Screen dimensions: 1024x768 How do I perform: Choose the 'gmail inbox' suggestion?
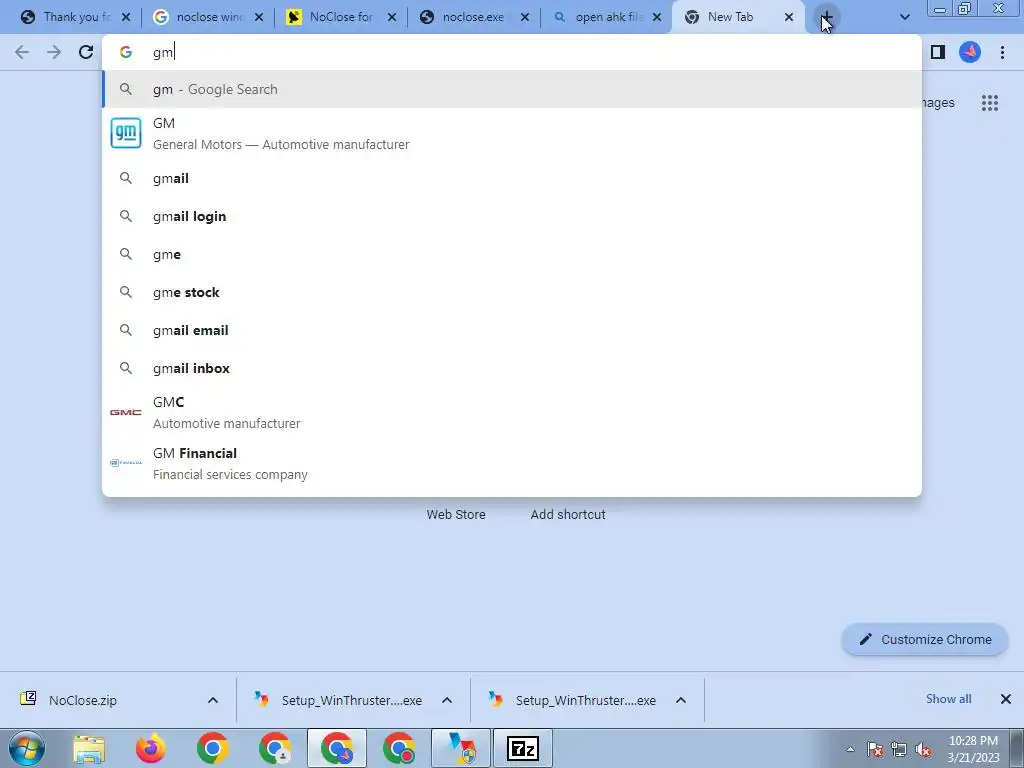click(x=512, y=368)
